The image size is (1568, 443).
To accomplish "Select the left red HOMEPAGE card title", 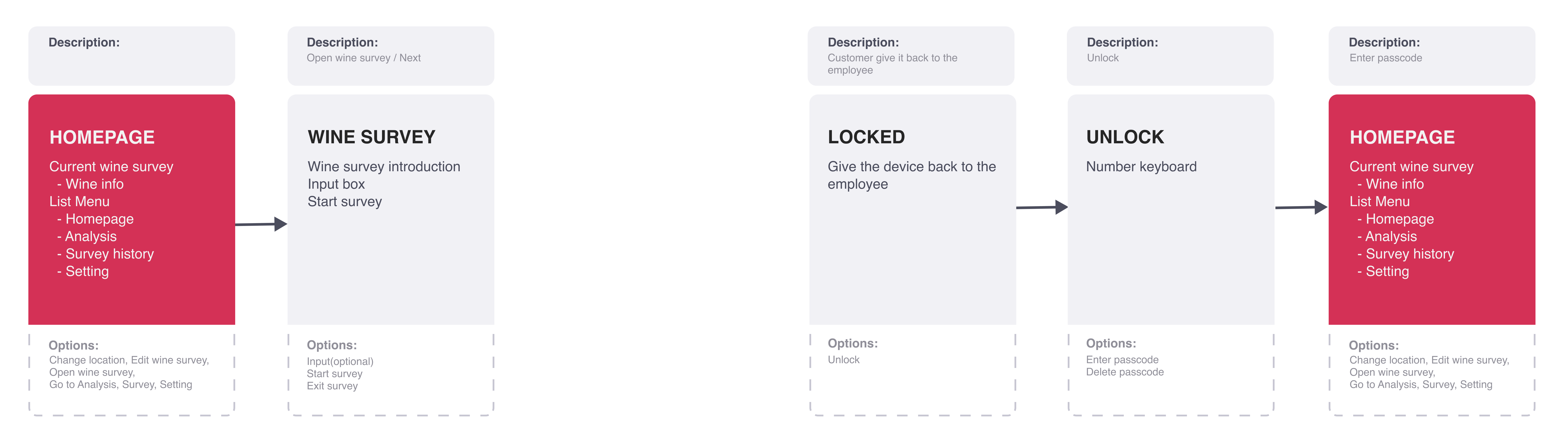I will [102, 137].
